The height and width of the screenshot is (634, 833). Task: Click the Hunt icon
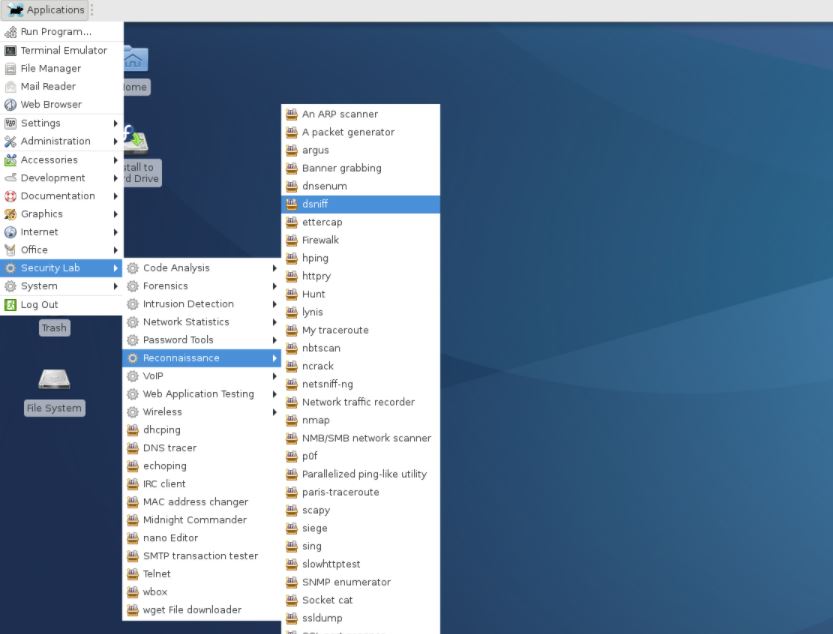coord(292,294)
